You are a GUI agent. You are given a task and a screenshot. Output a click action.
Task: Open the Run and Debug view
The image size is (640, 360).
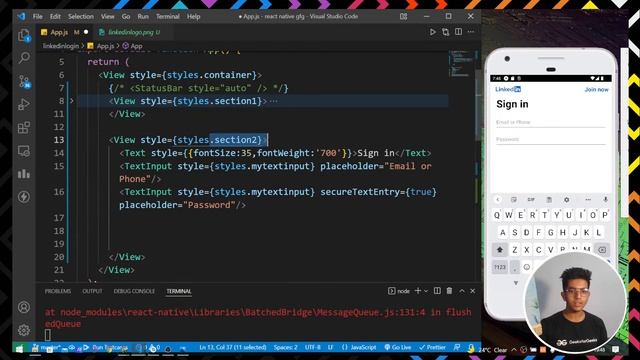coord(24,104)
